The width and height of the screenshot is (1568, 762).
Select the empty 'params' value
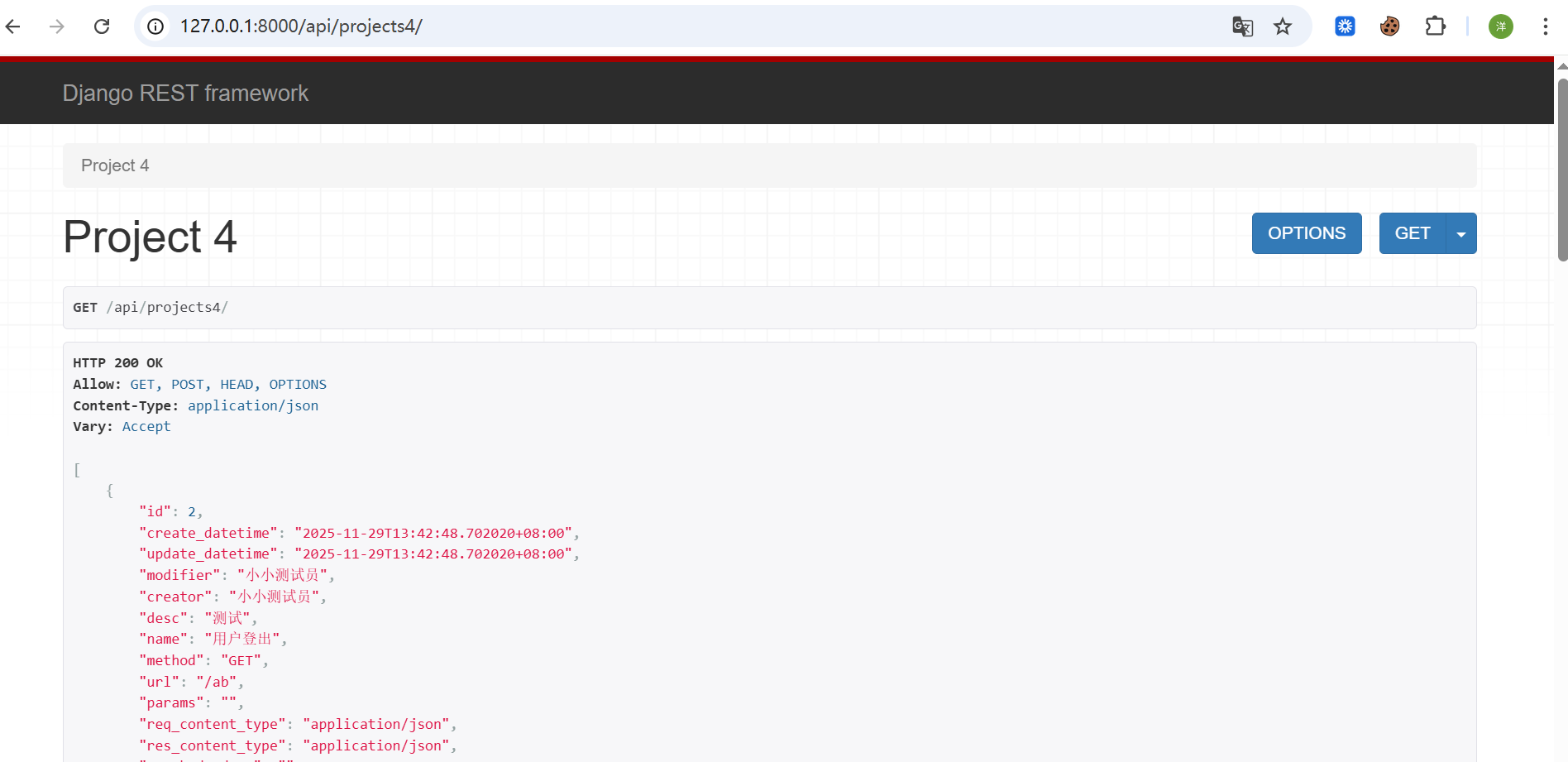tap(228, 702)
